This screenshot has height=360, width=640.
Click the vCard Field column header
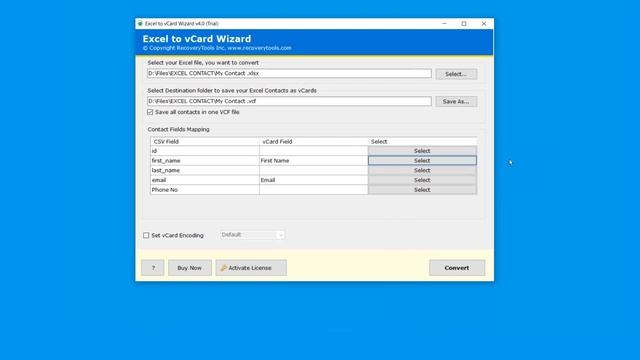pos(313,142)
